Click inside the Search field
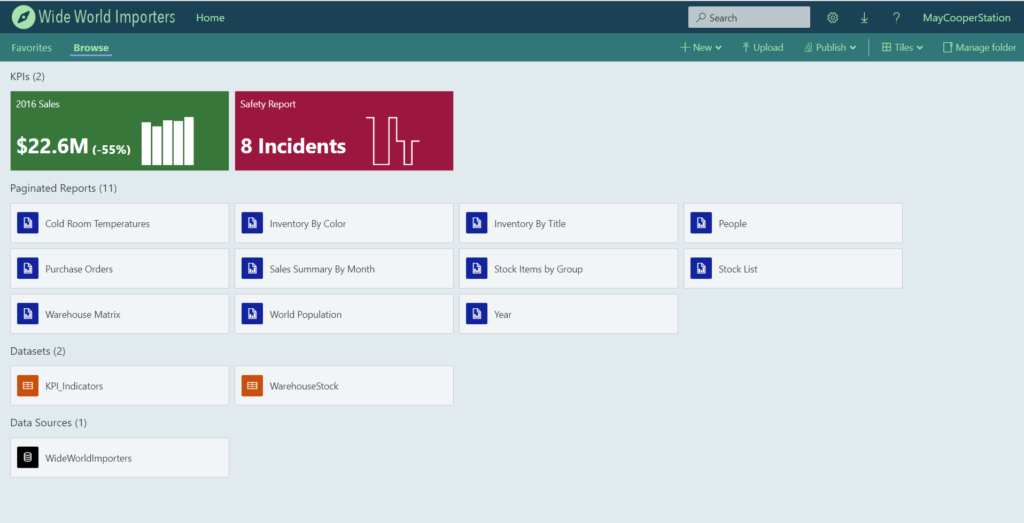 point(749,18)
